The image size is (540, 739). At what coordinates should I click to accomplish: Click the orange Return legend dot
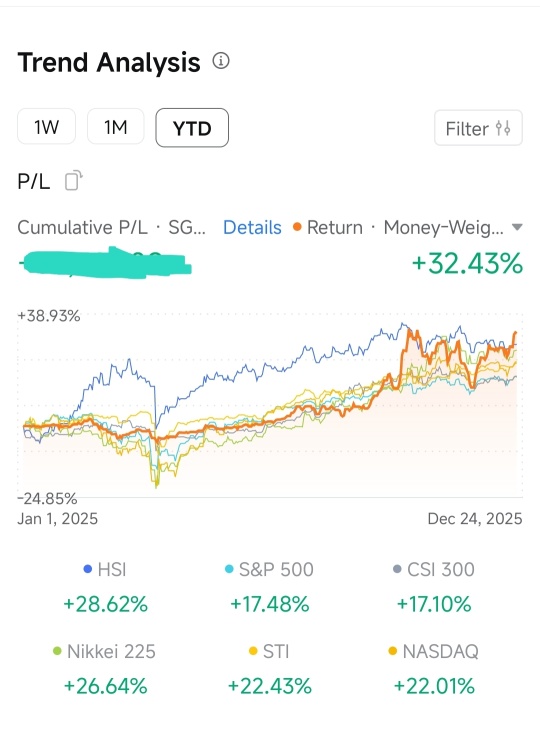297,227
